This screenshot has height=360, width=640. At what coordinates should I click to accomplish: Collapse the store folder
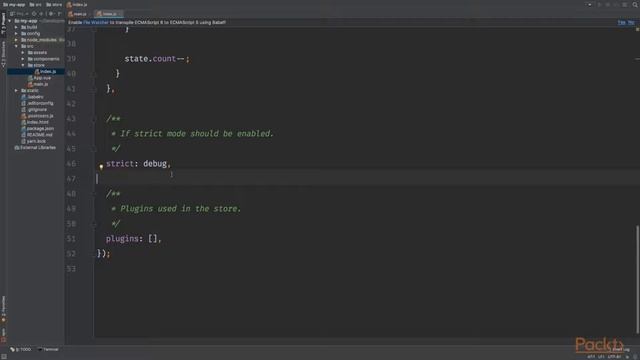(23, 65)
